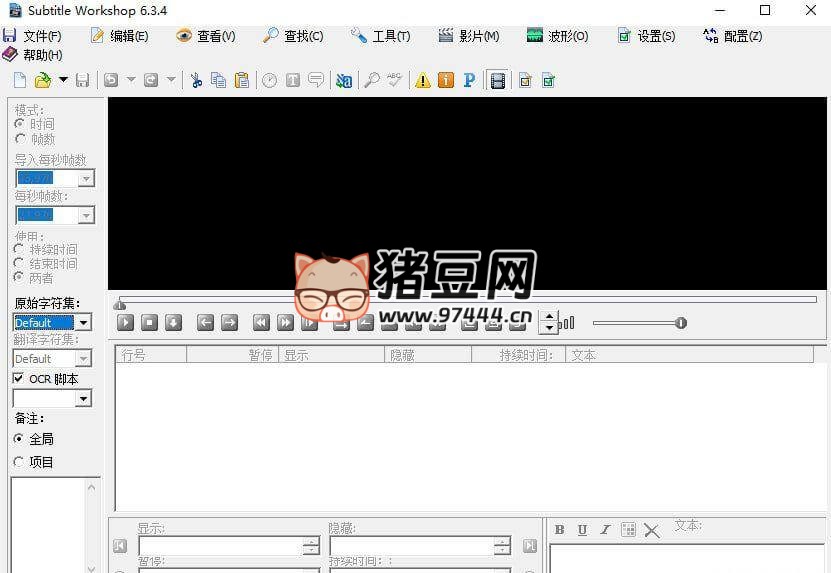Viewport: 831px width, 573px height.
Task: Open the 配置(Z) menu
Action: pyautogui.click(x=732, y=36)
